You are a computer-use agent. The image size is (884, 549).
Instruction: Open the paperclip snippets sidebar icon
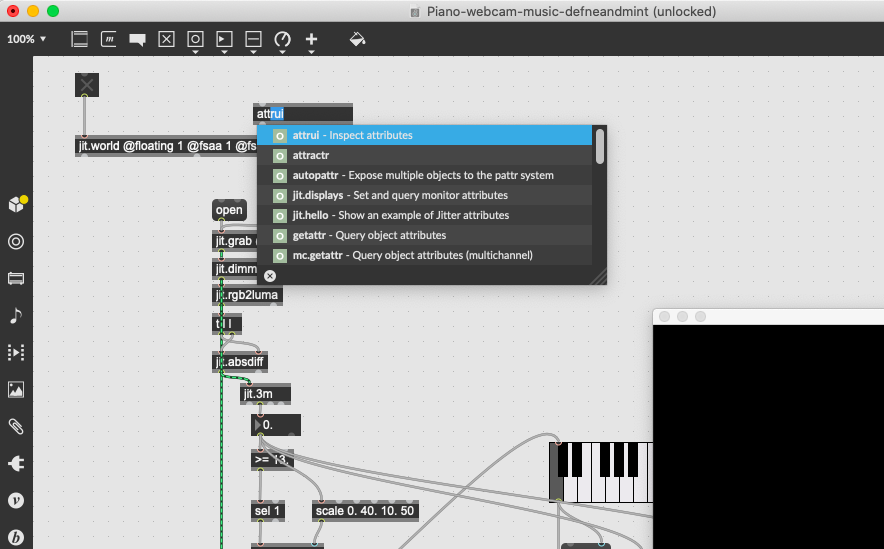click(16, 426)
